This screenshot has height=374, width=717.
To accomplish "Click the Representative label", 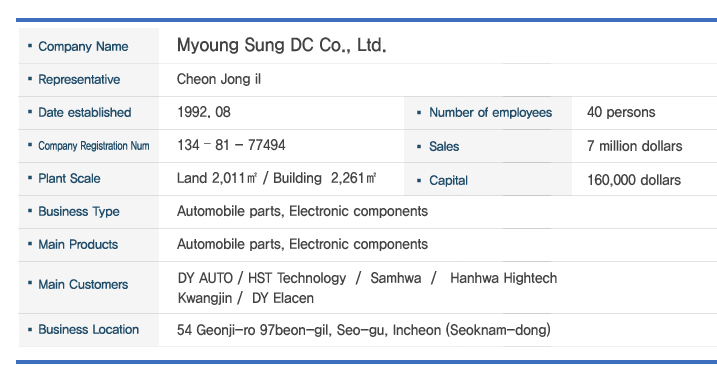I will click(79, 80).
